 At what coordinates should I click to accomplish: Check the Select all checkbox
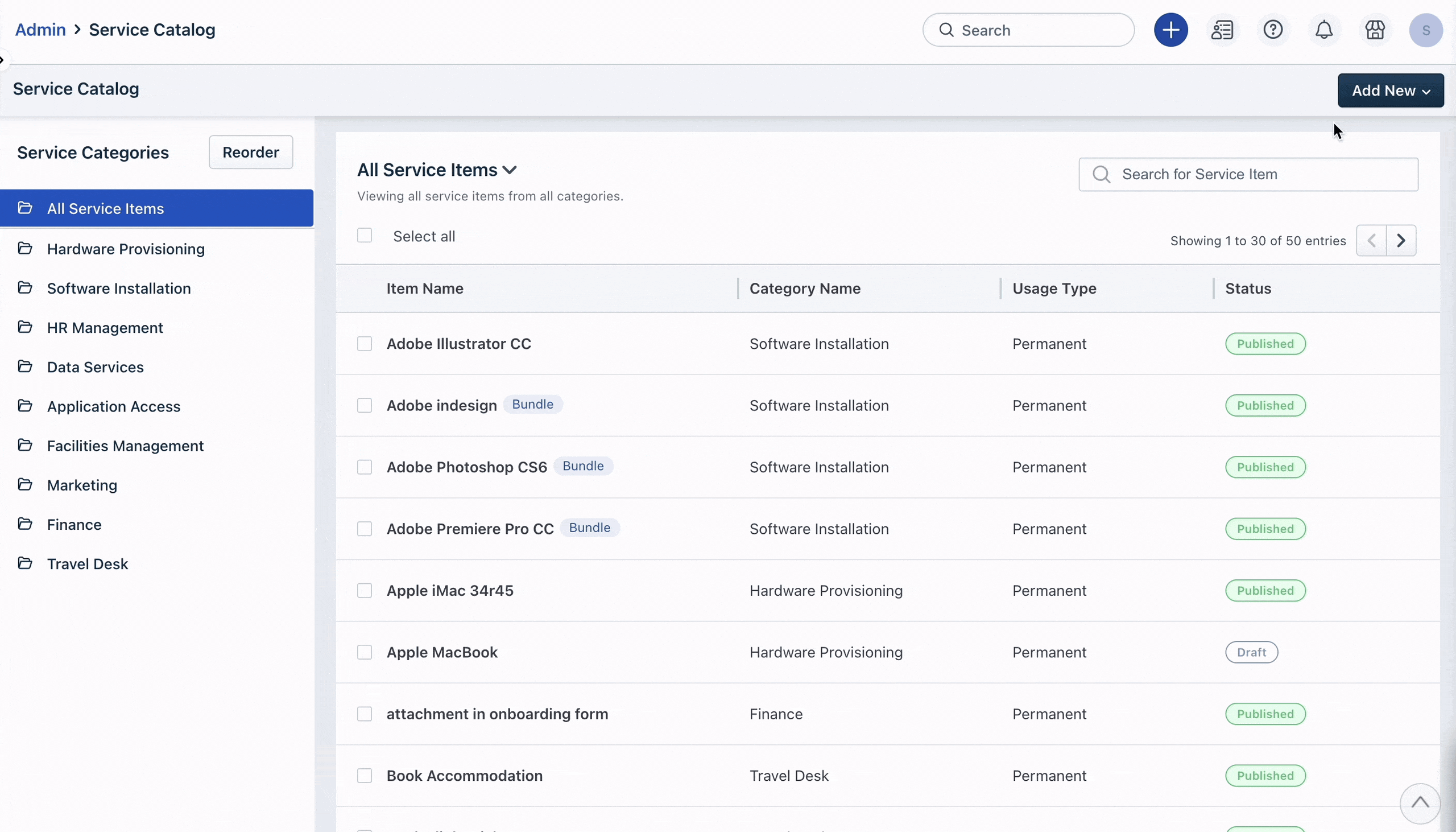pos(365,236)
